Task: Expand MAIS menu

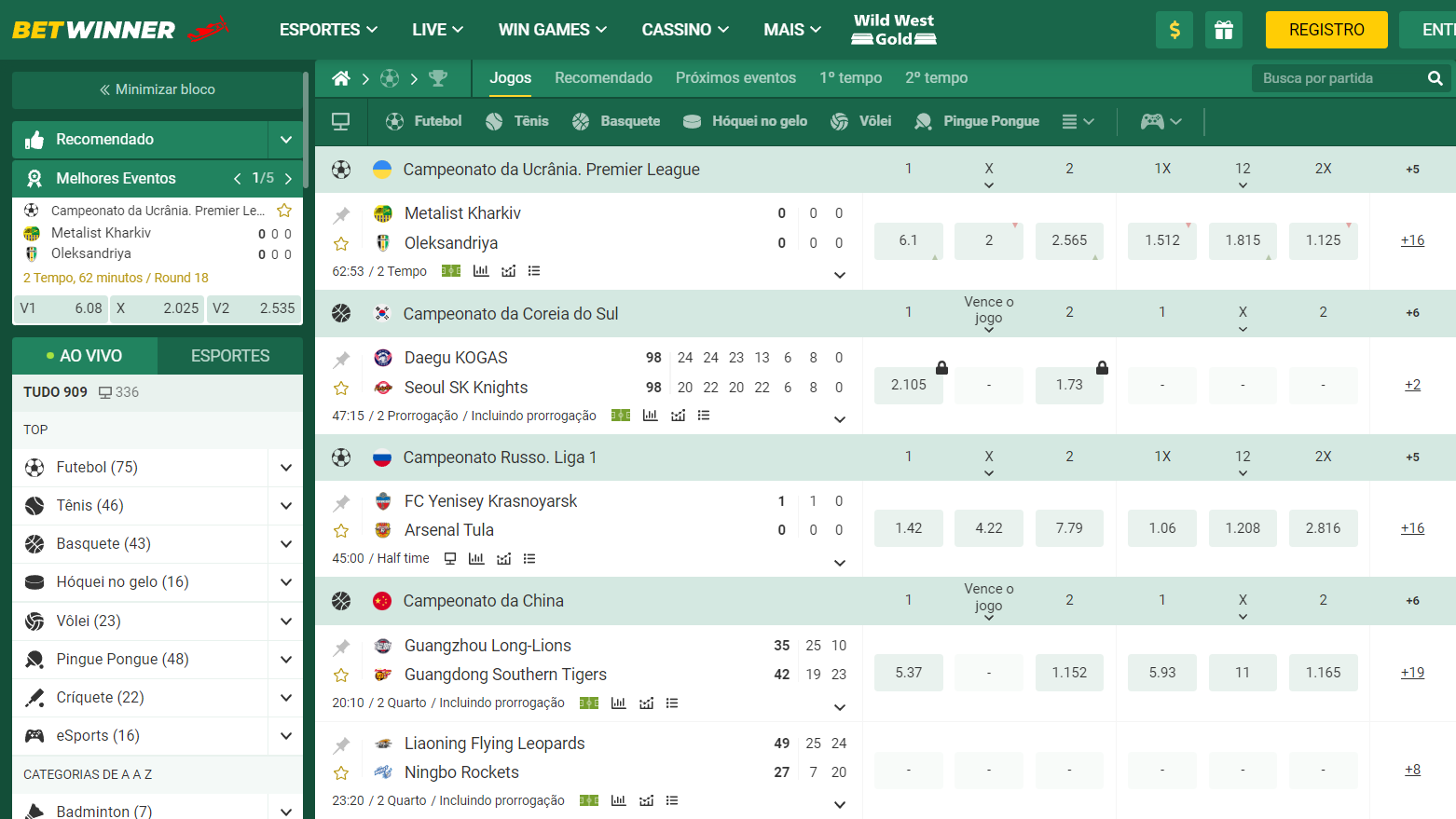Action: click(792, 30)
